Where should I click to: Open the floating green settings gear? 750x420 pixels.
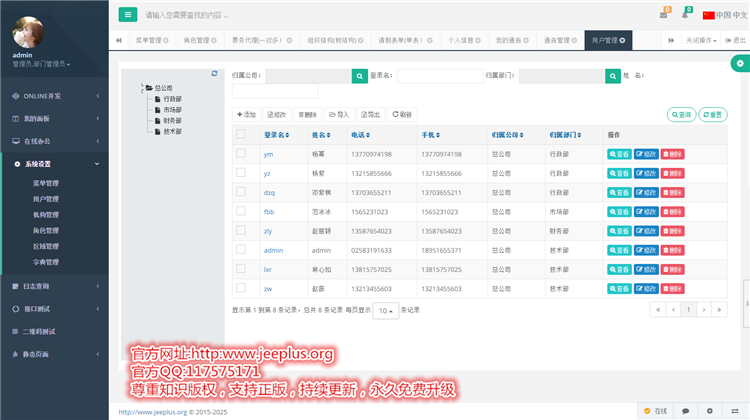point(739,63)
